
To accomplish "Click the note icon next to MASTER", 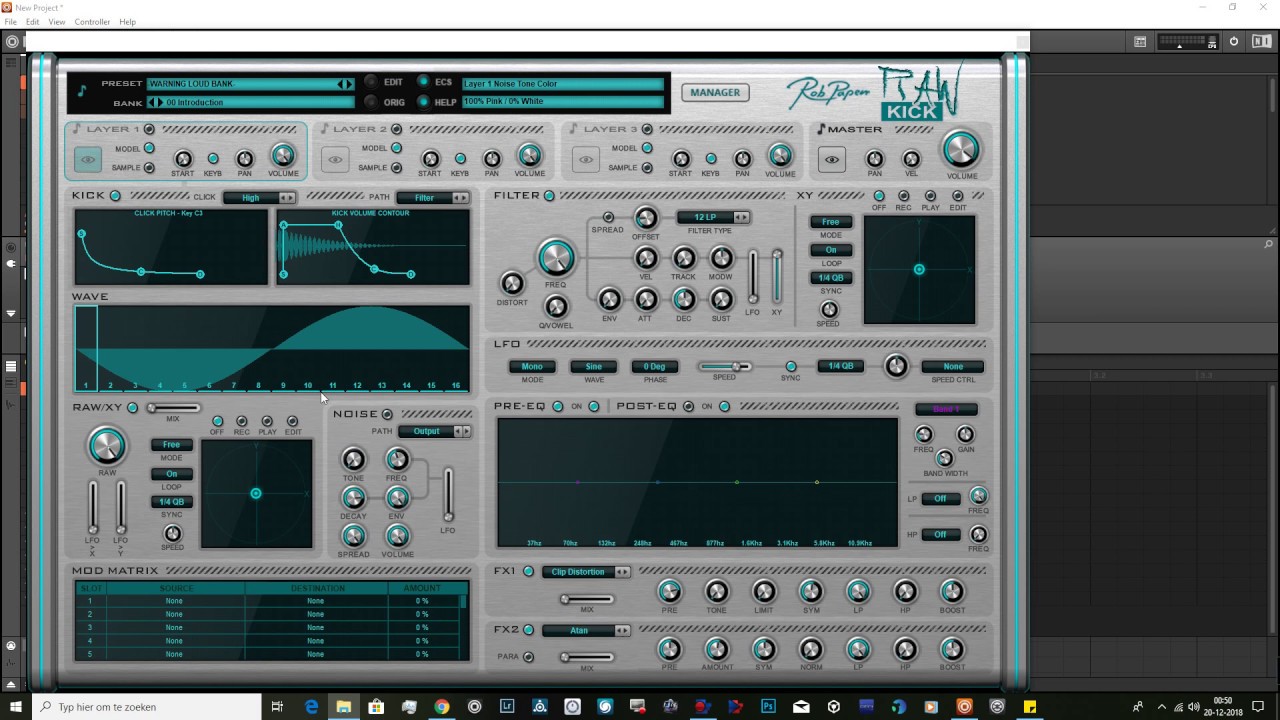I will coord(821,129).
